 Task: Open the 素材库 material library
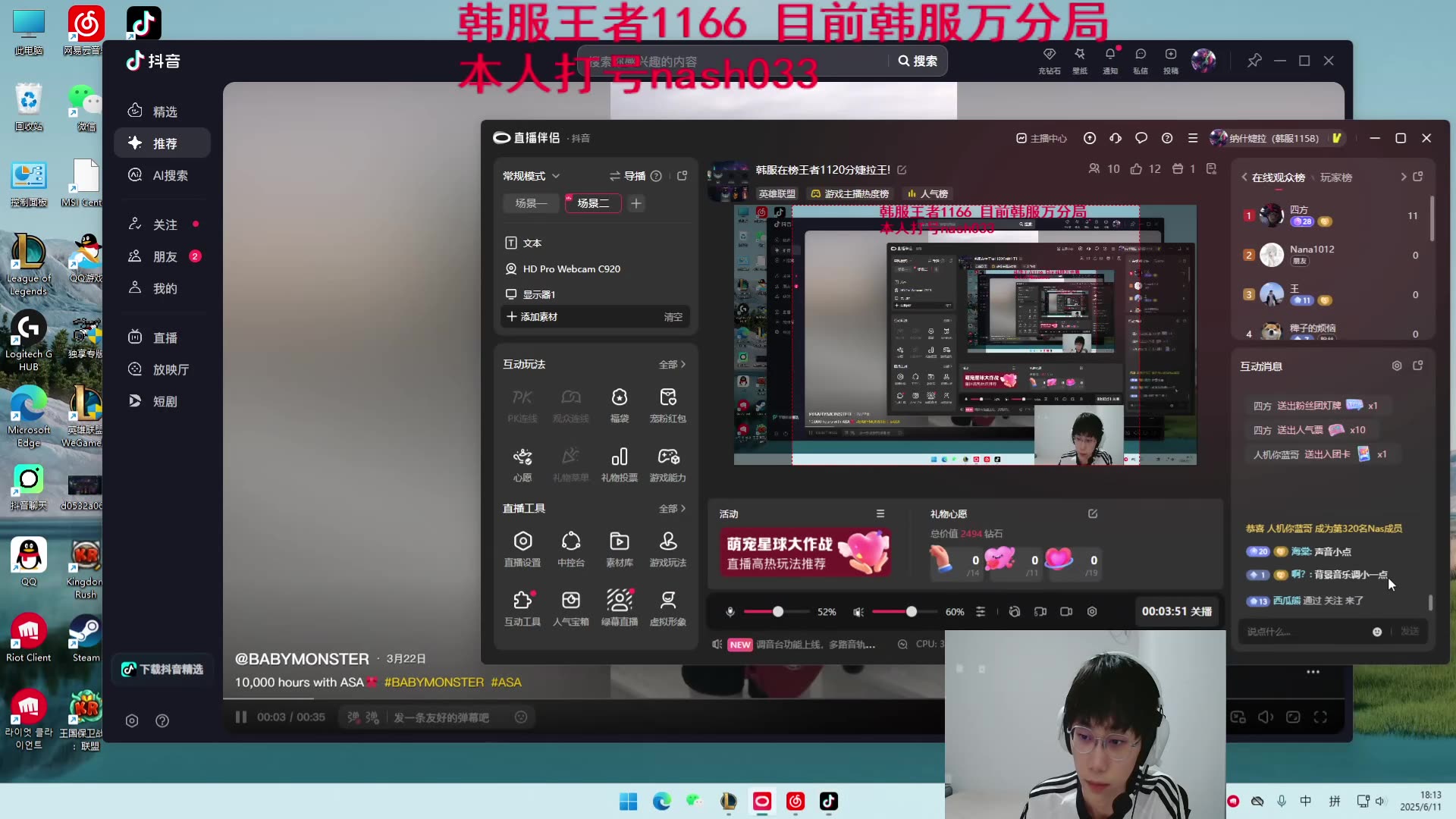click(619, 549)
